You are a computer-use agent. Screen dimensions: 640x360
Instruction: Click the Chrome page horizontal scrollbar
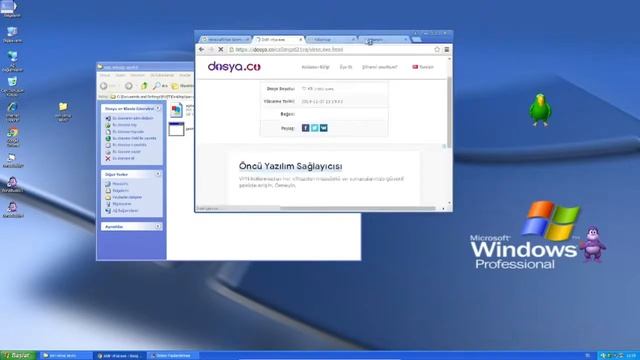358,209
